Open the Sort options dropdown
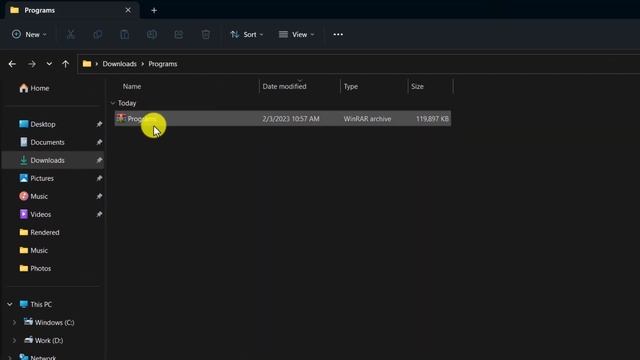 (247, 35)
